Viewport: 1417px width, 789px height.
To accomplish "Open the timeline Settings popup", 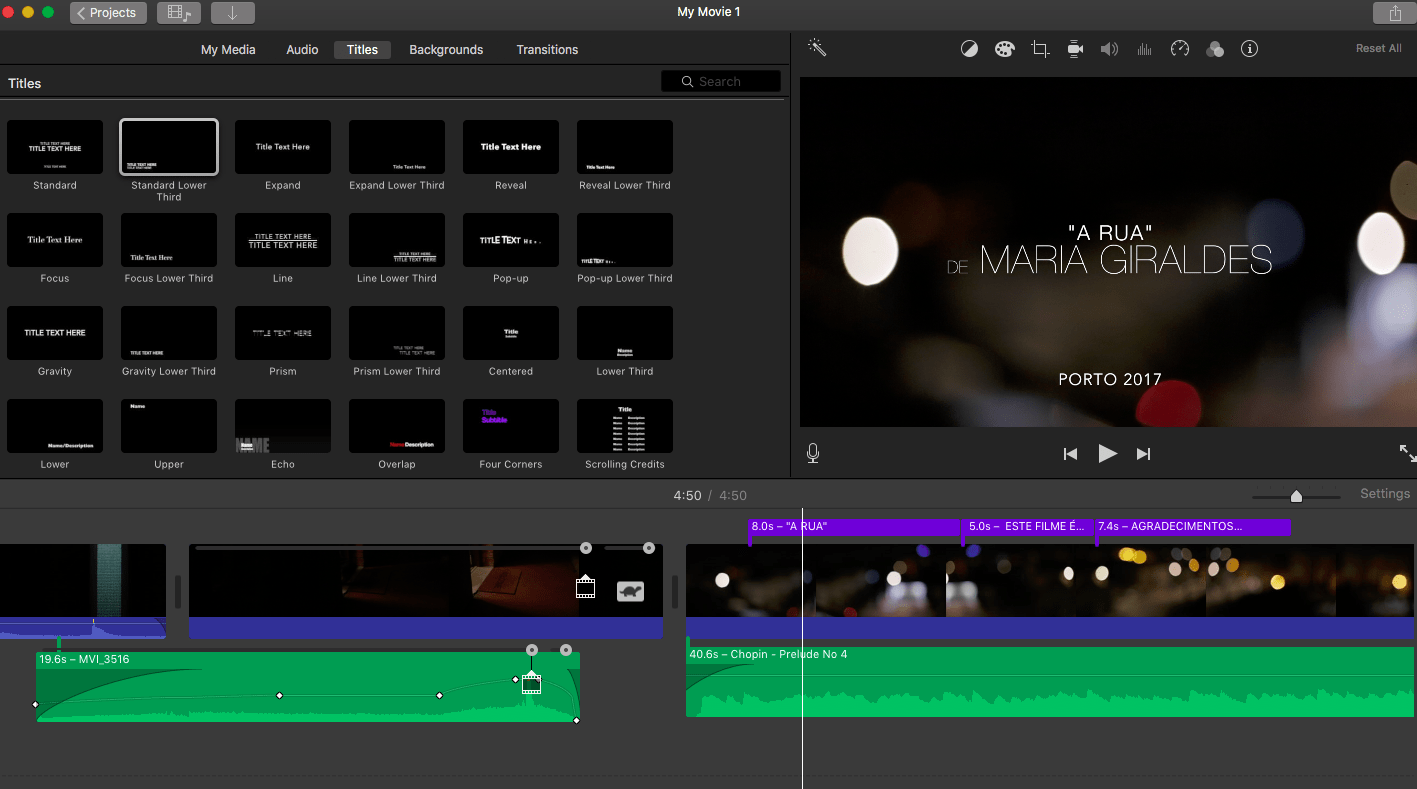I will 1384,494.
